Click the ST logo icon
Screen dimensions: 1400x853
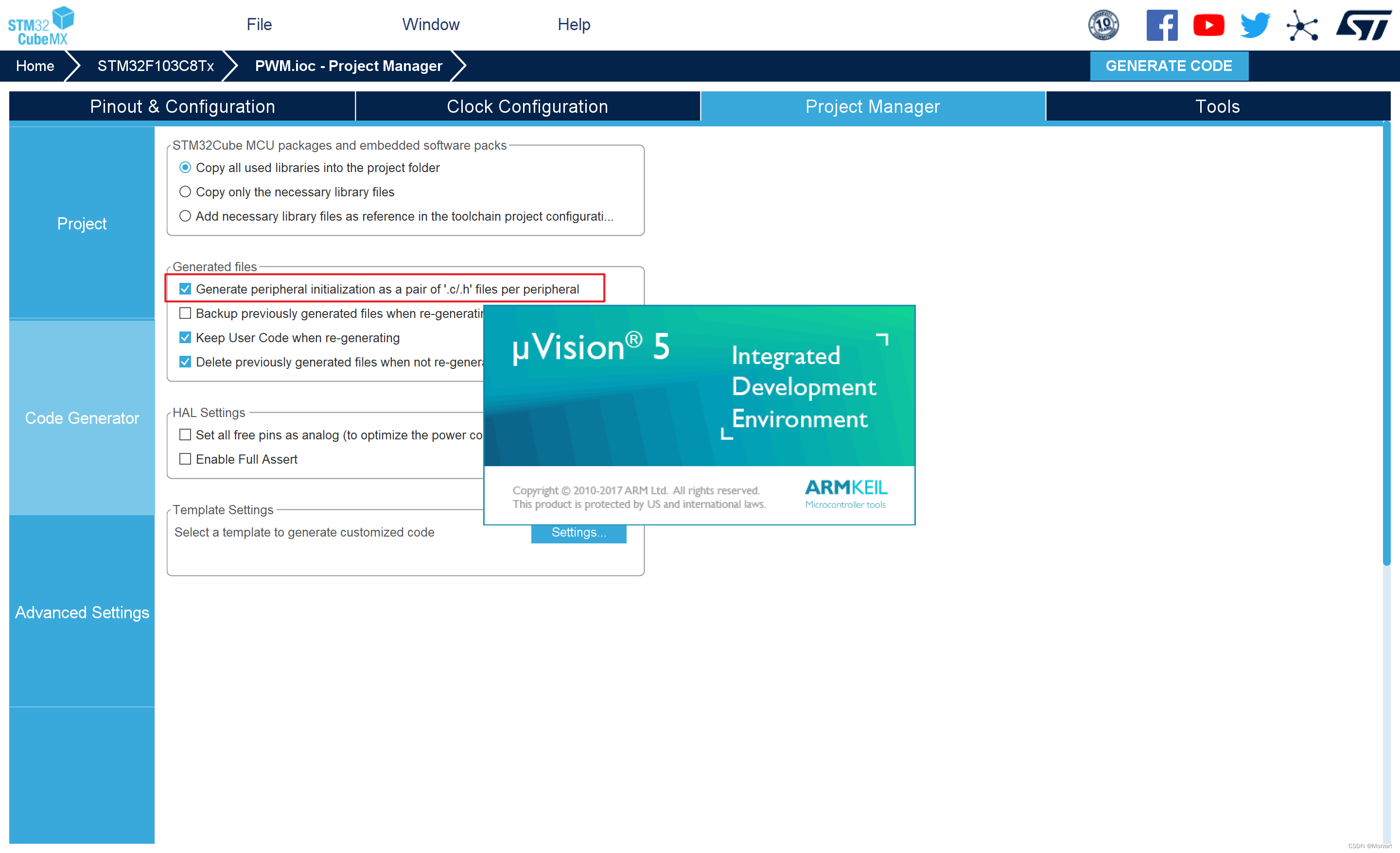click(1363, 25)
